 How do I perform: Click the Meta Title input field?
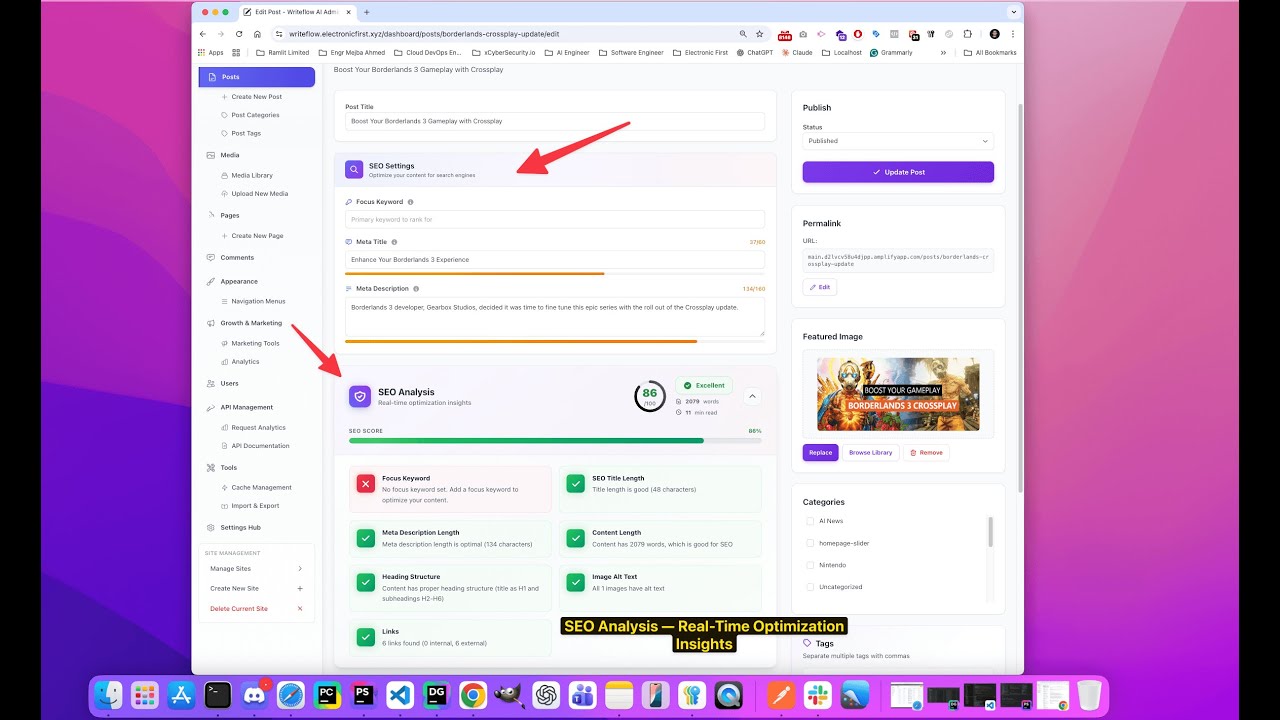(x=555, y=259)
